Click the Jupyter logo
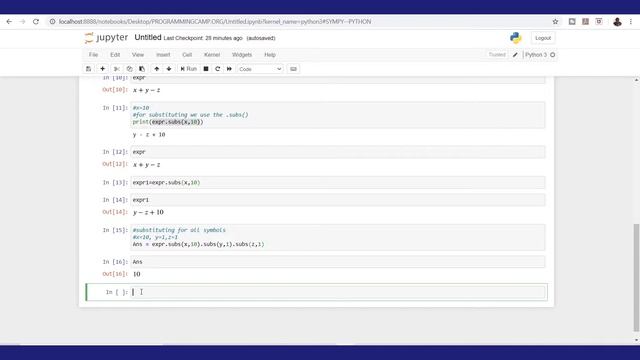Viewport: 640px width, 360px height. click(106, 38)
